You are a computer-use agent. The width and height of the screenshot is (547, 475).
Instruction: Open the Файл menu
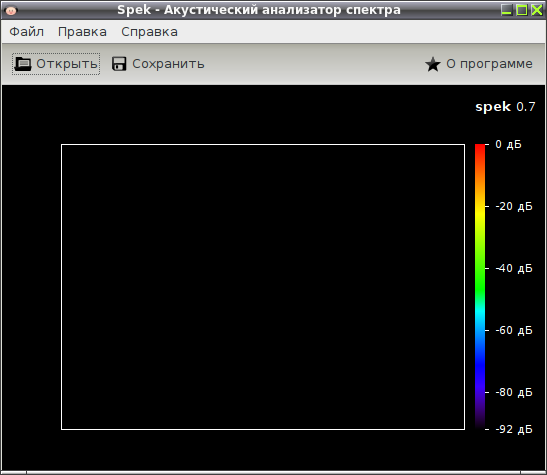click(x=27, y=32)
